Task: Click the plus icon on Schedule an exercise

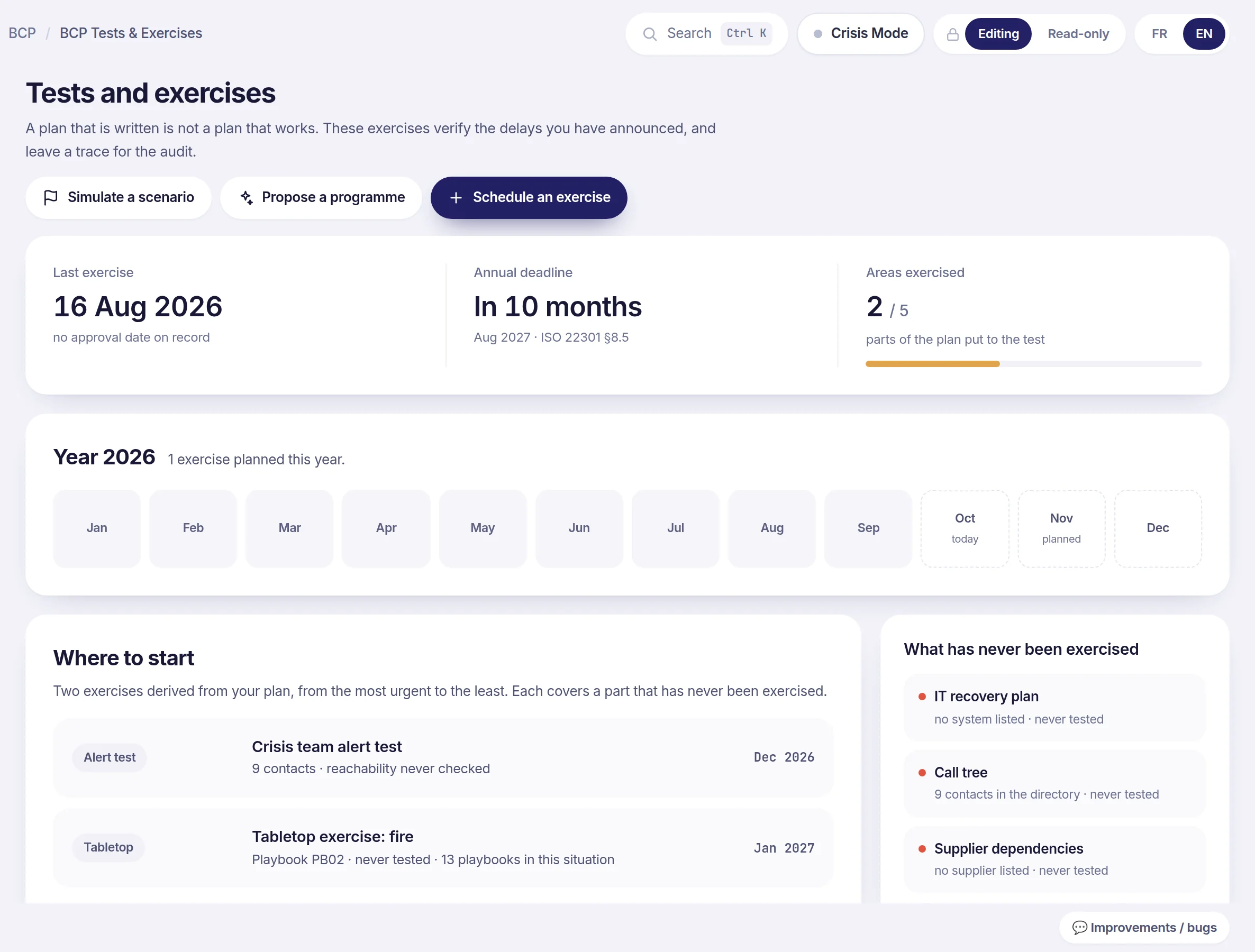Action: [456, 198]
